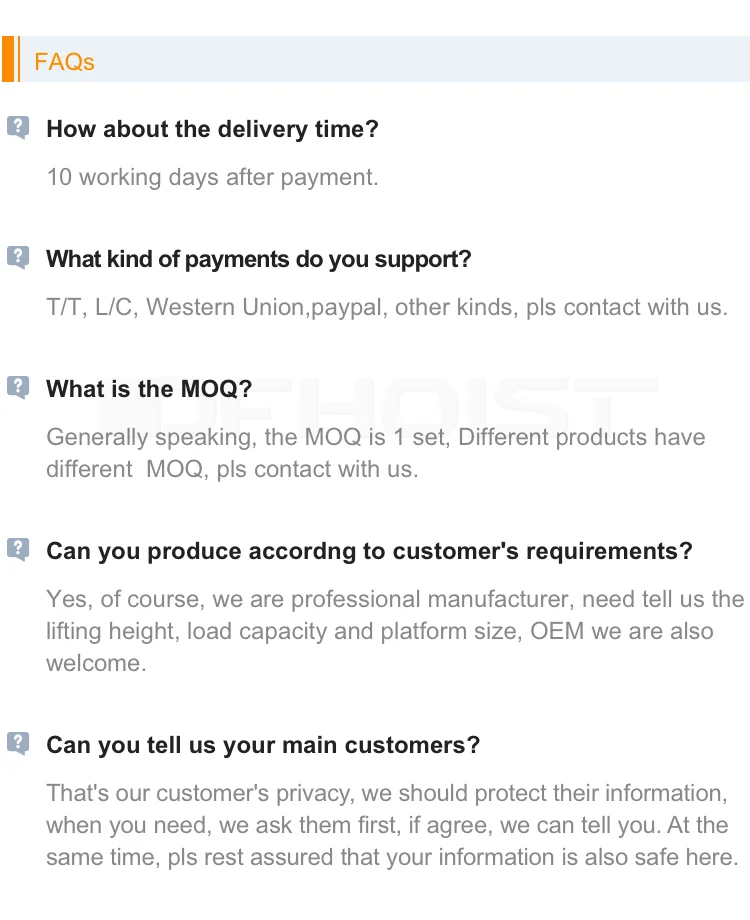Expand the 'What is the MOQ?' question
Image resolution: width=750 pixels, height=920 pixels.
click(x=149, y=389)
